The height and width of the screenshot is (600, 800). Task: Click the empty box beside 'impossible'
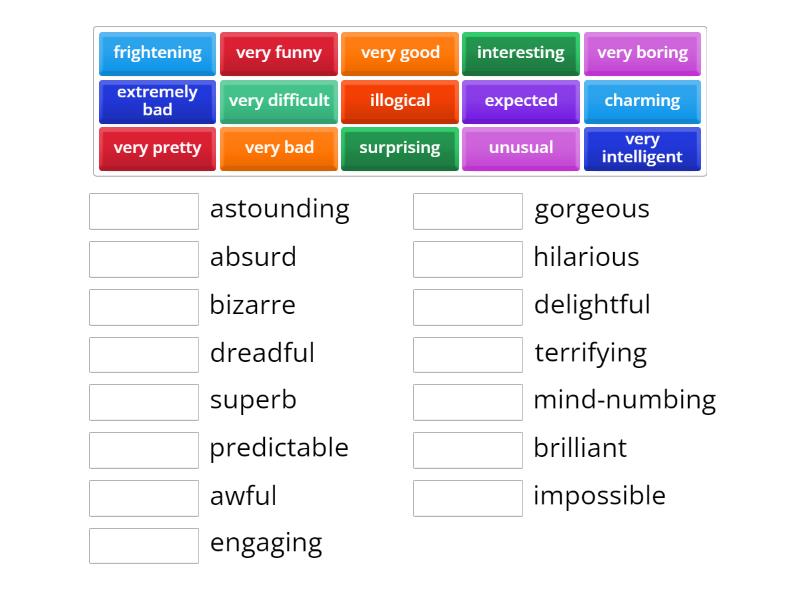(x=468, y=497)
